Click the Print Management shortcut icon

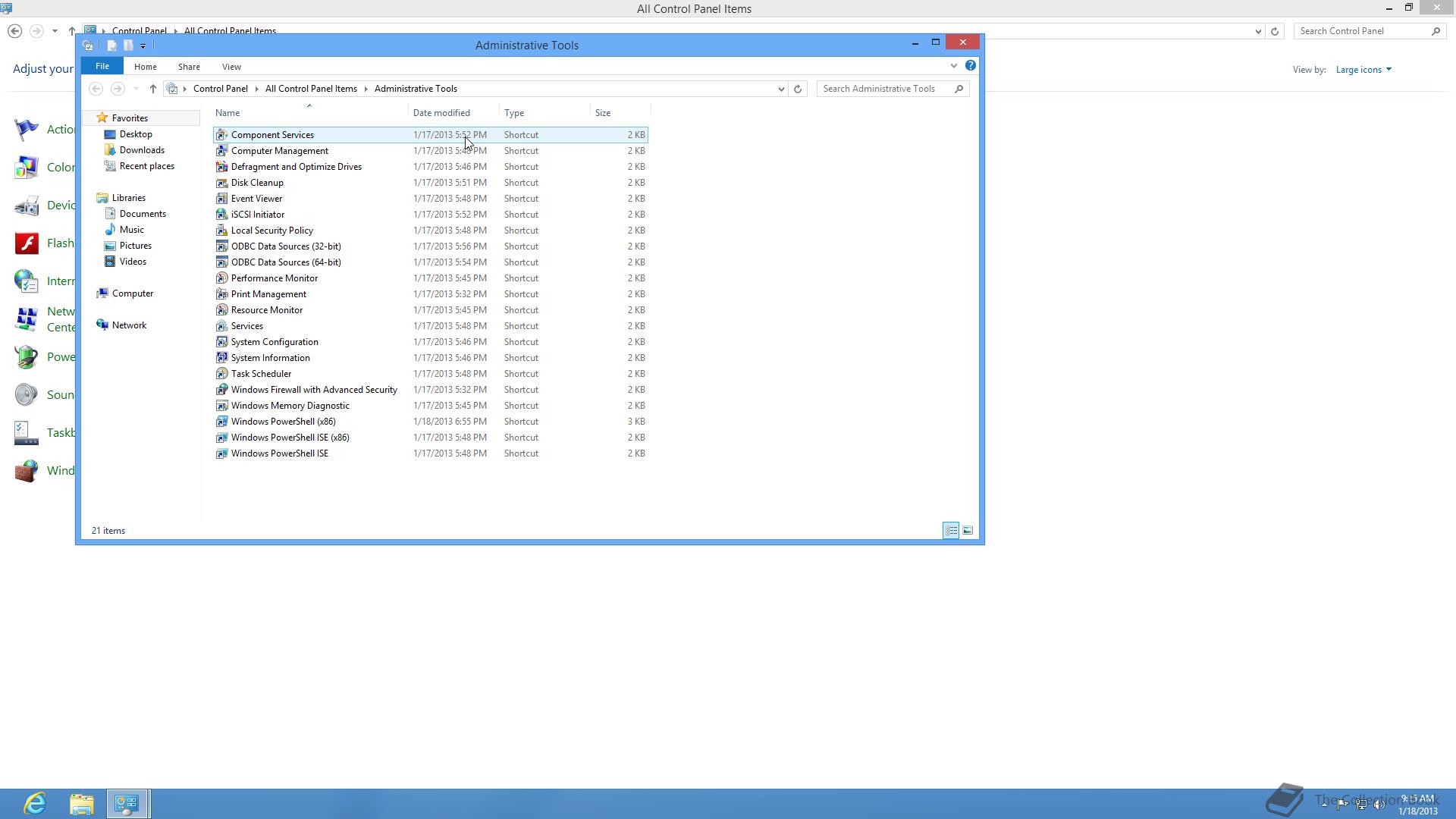221,294
